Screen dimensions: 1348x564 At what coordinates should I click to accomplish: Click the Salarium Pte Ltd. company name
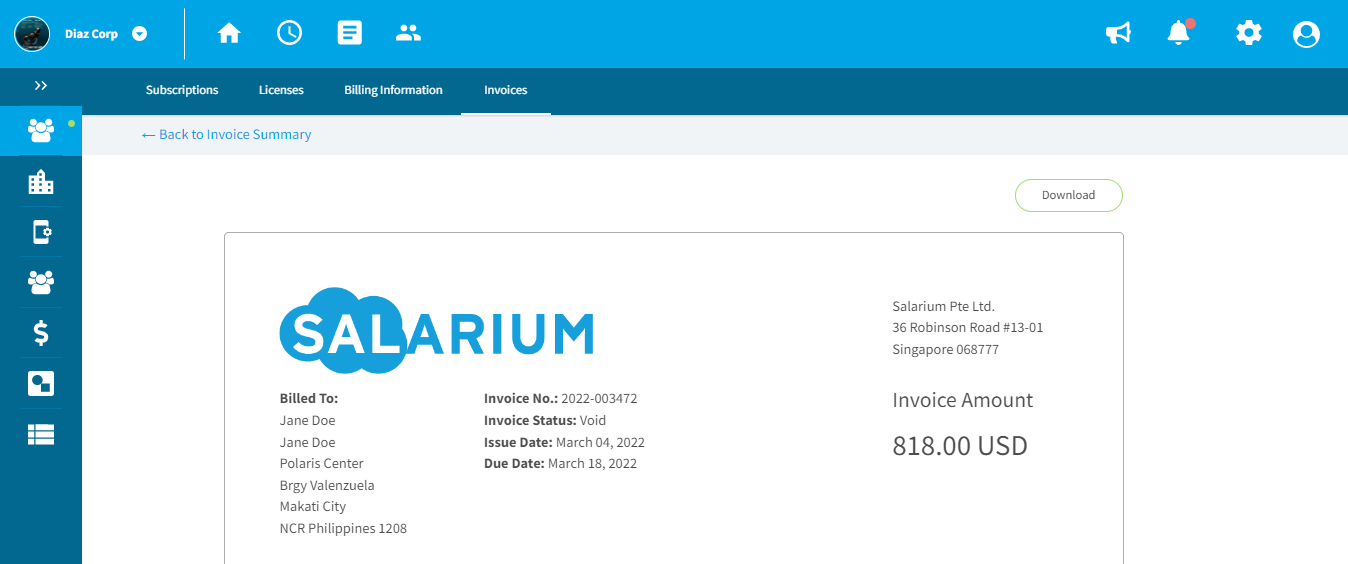[944, 306]
